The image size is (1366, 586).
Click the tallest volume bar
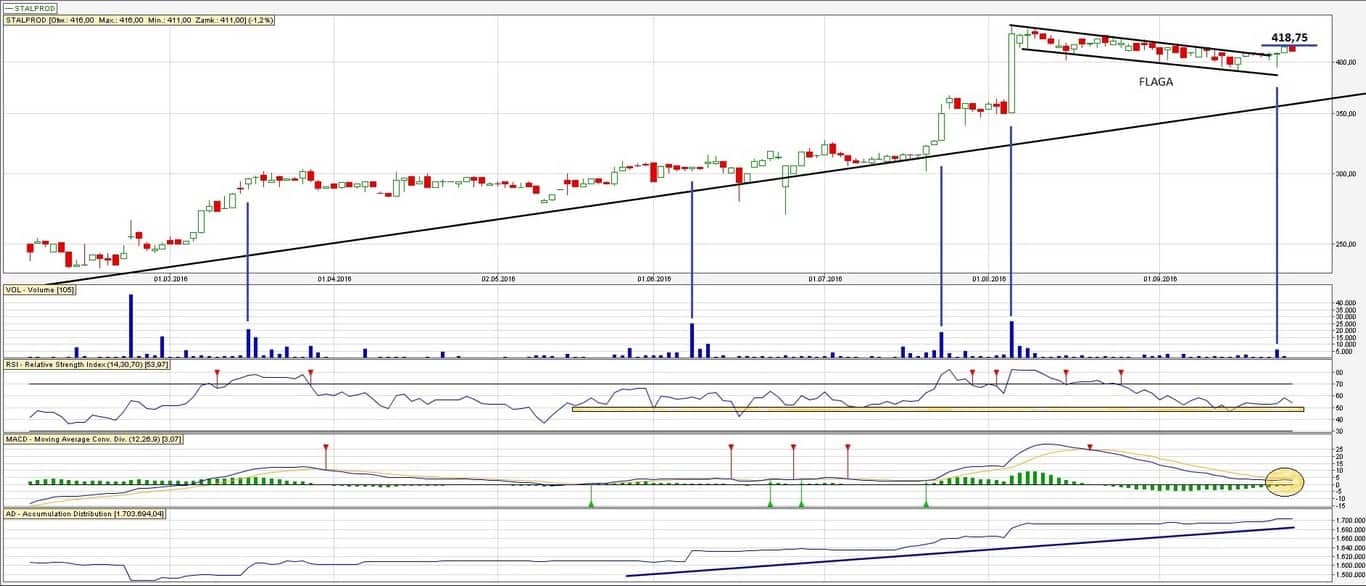(x=130, y=326)
